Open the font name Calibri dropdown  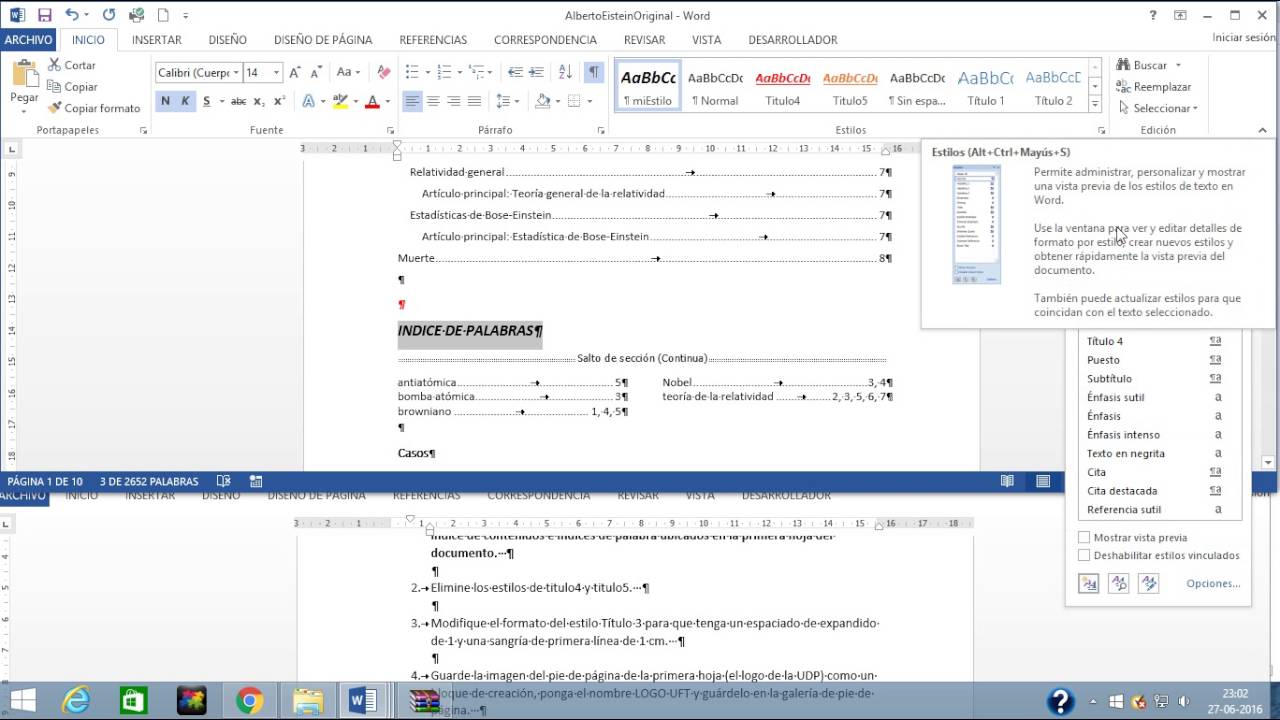[x=236, y=72]
